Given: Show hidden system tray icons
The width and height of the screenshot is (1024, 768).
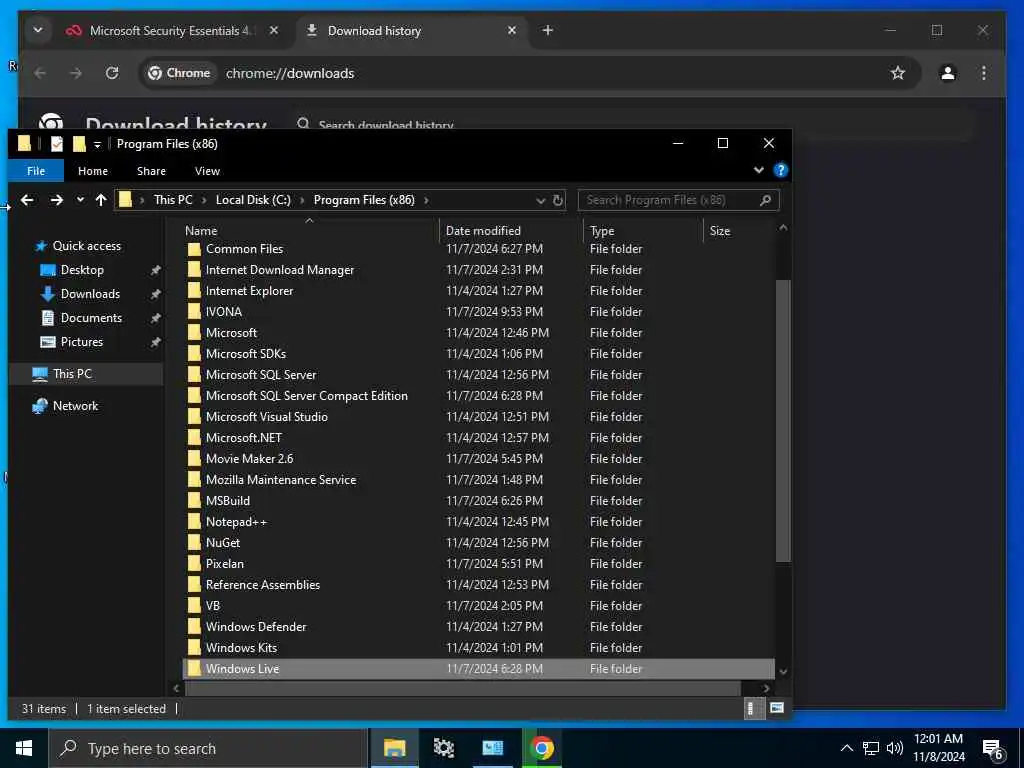Looking at the screenshot, I should [846, 748].
